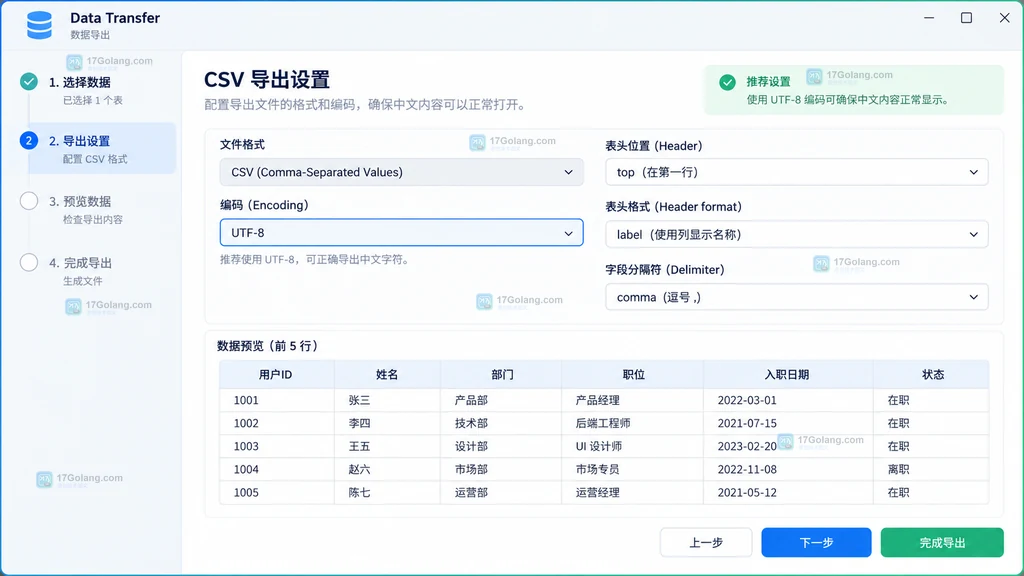Click the 职位 column header
The width and height of the screenshot is (1024, 576).
click(x=633, y=375)
